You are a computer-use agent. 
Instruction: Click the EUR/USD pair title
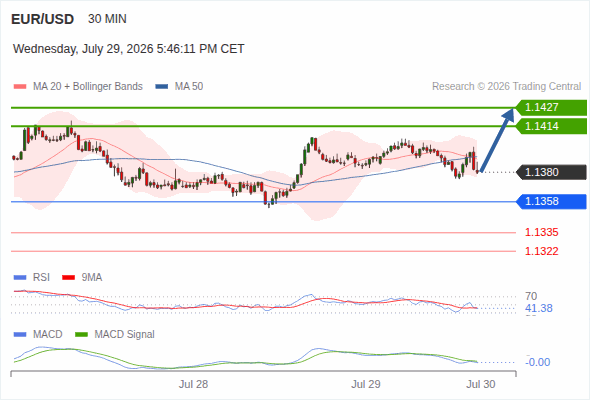[x=43, y=19]
